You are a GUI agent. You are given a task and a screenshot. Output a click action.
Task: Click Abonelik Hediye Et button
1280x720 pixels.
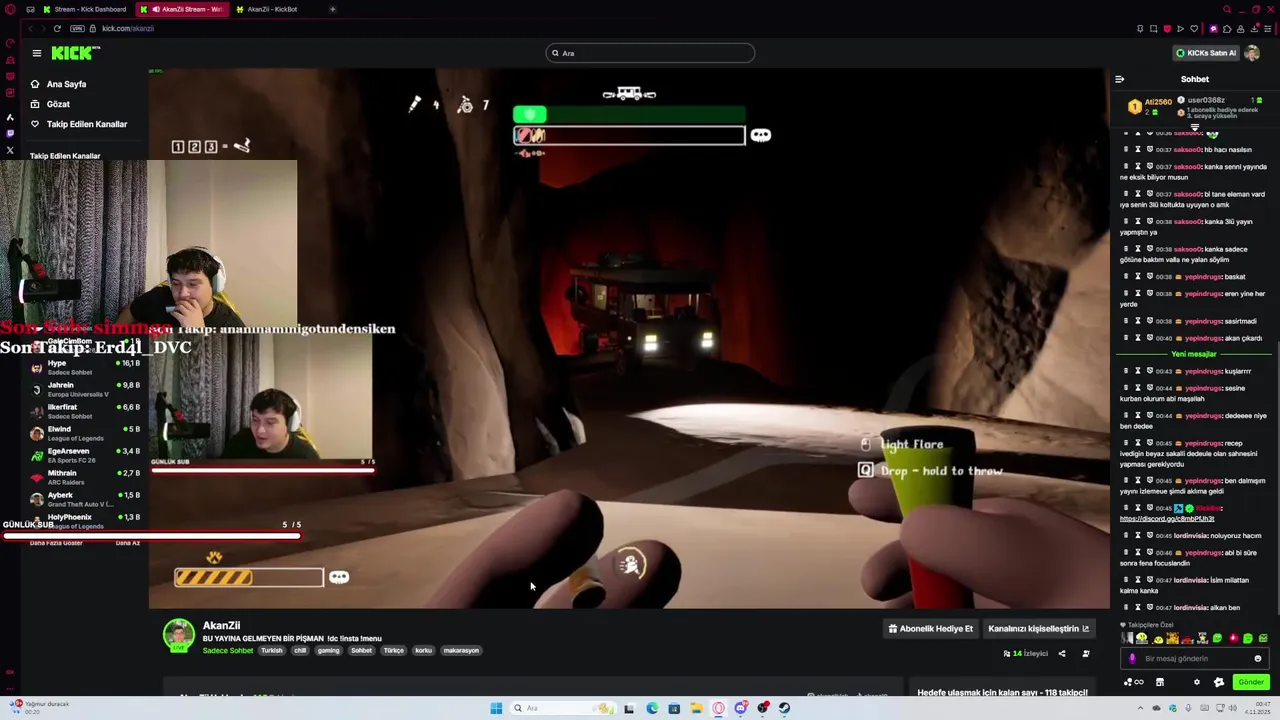coord(930,629)
